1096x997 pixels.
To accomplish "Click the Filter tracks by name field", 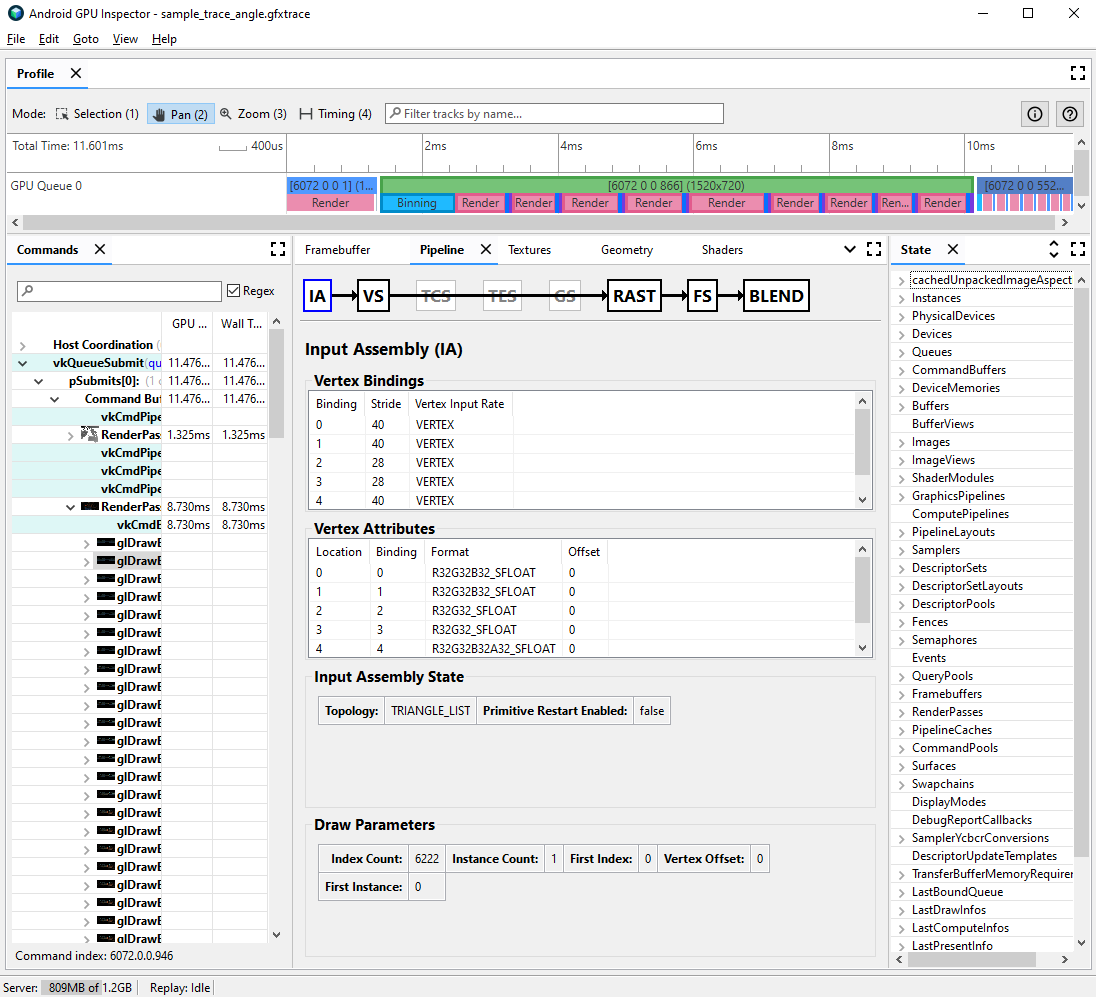I will pyautogui.click(x=554, y=113).
